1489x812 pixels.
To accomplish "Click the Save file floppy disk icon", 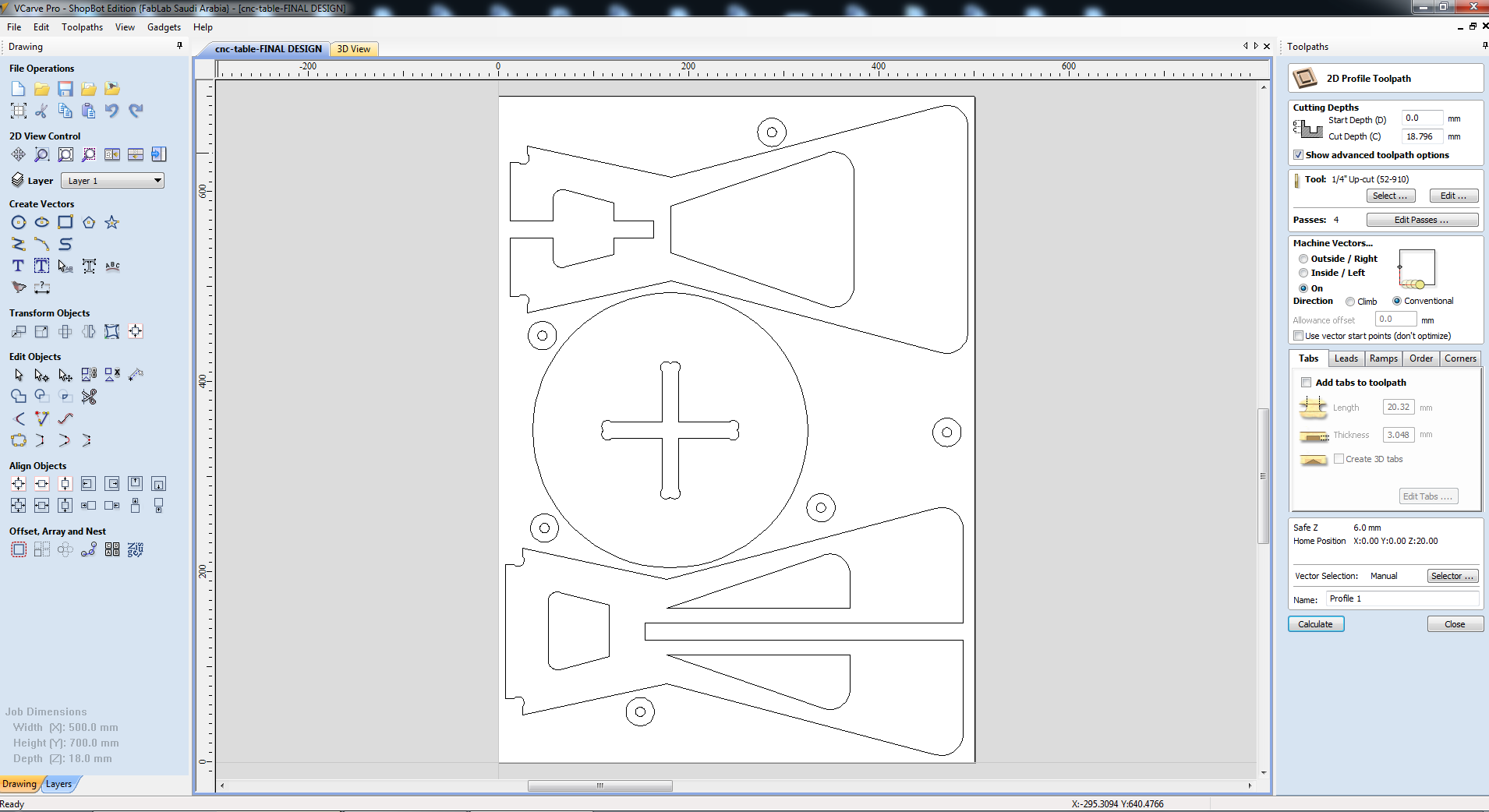I will tap(65, 89).
